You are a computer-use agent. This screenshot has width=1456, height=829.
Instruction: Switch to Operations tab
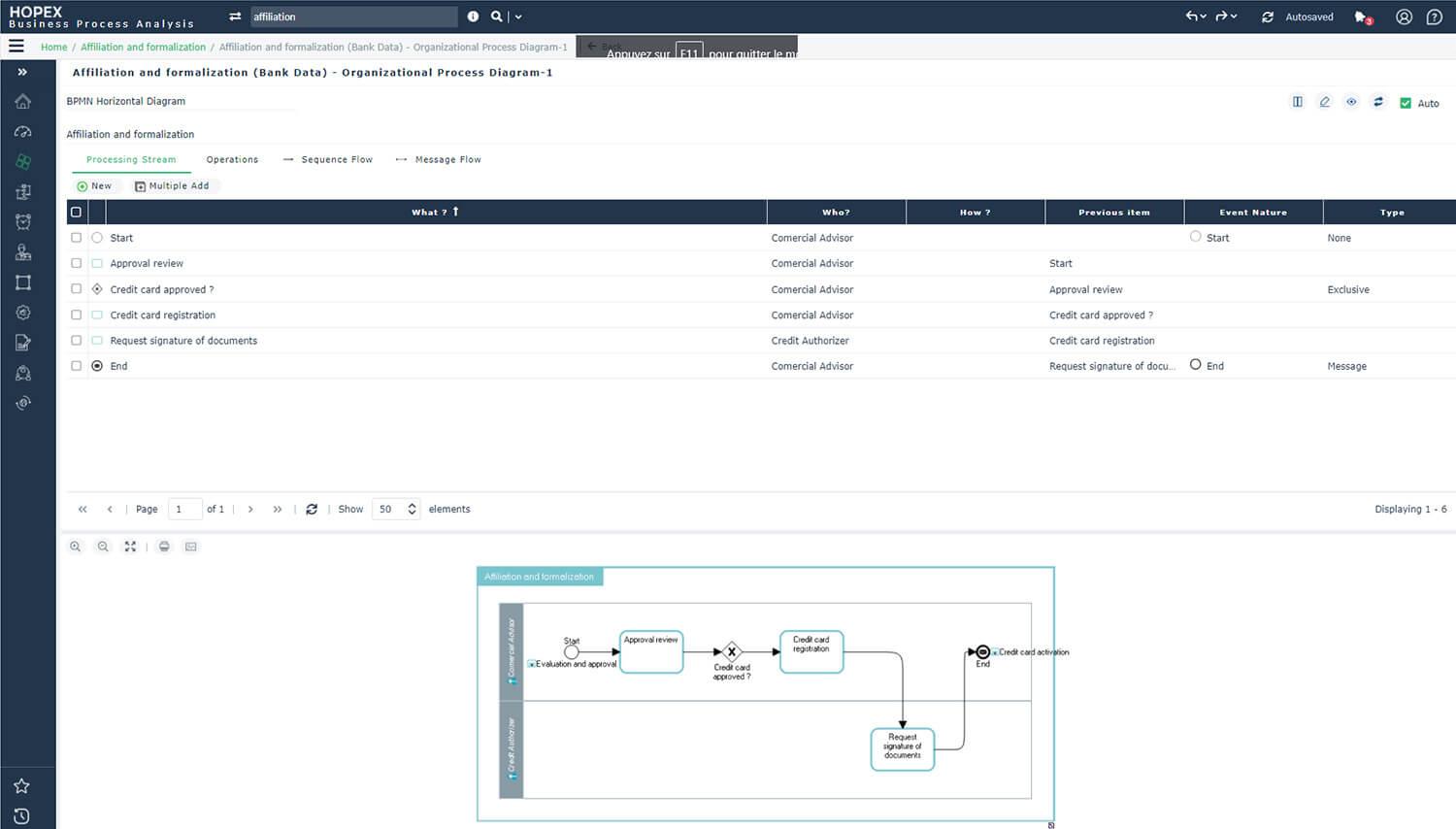[x=232, y=159]
